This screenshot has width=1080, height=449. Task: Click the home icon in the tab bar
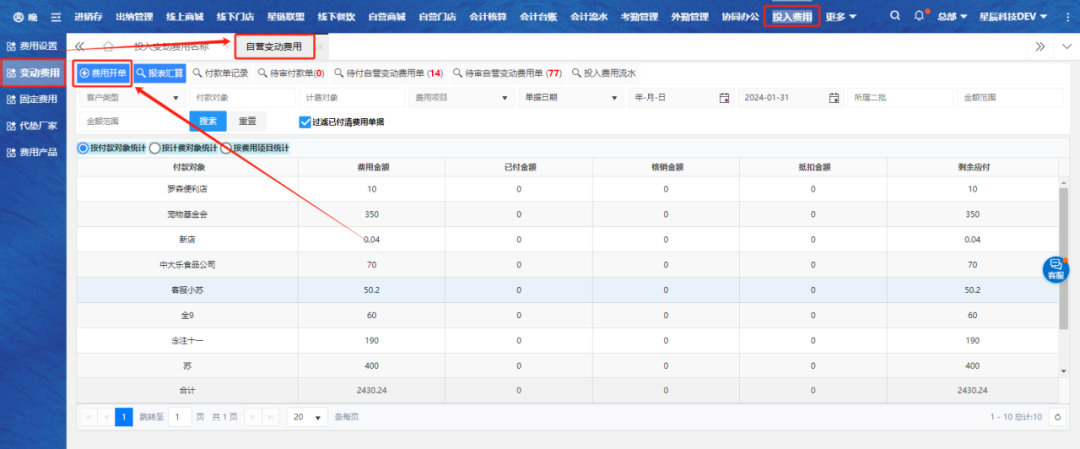[108, 47]
